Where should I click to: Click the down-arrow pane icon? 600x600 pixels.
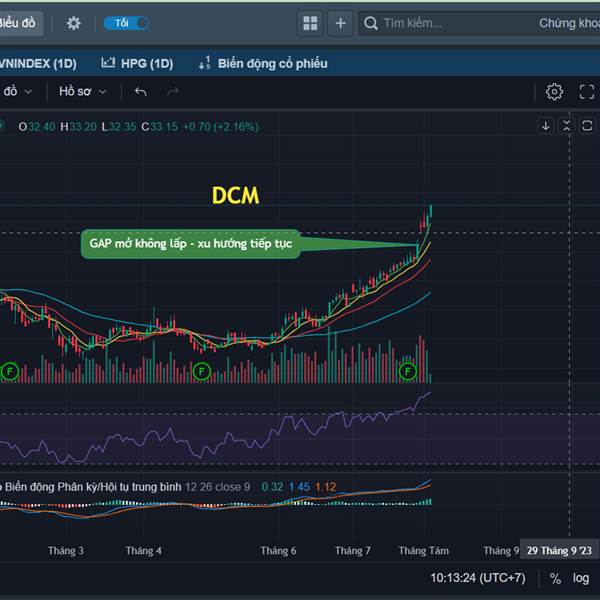click(x=546, y=126)
